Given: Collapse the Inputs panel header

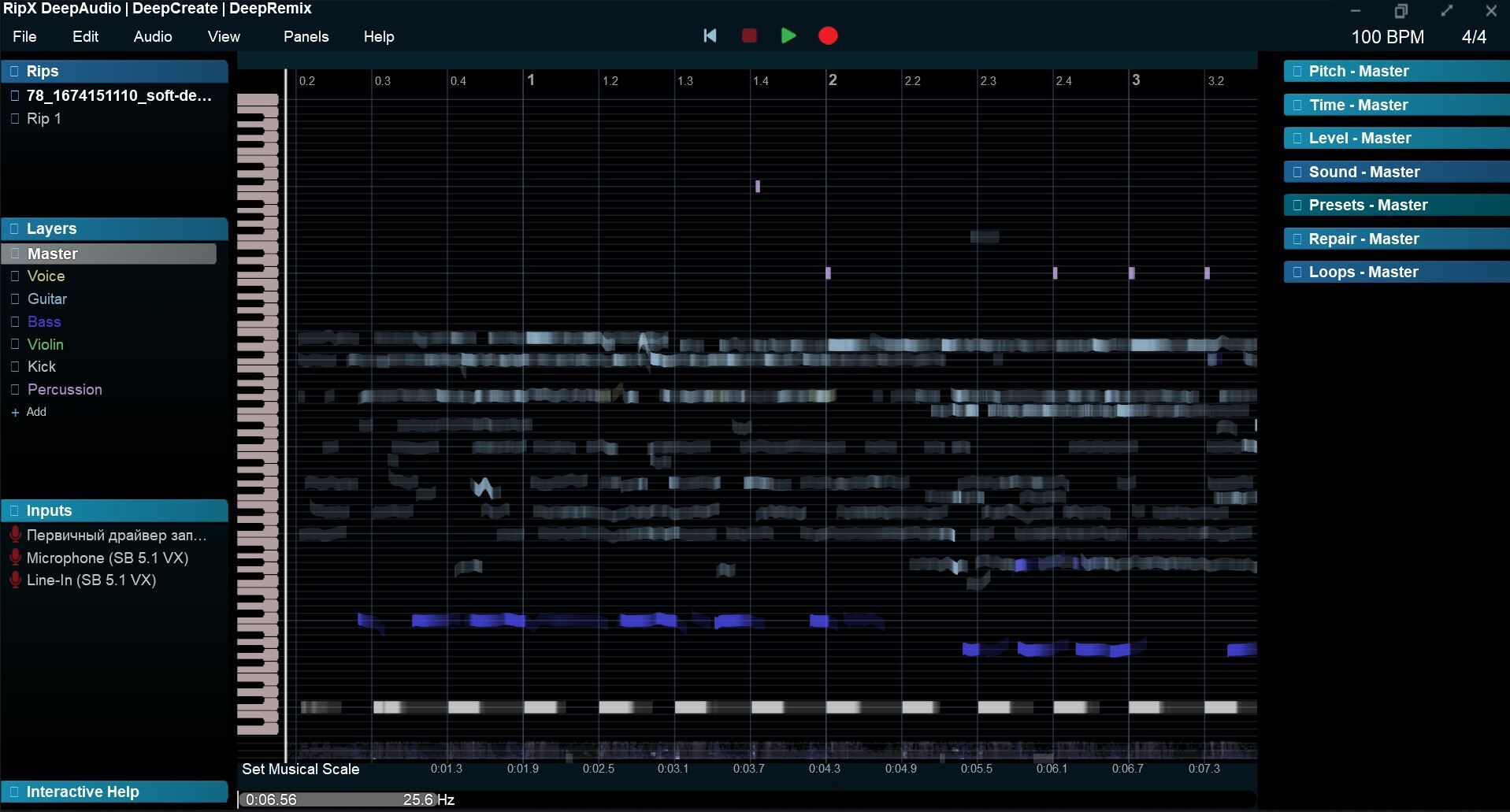Looking at the screenshot, I should 114,510.
